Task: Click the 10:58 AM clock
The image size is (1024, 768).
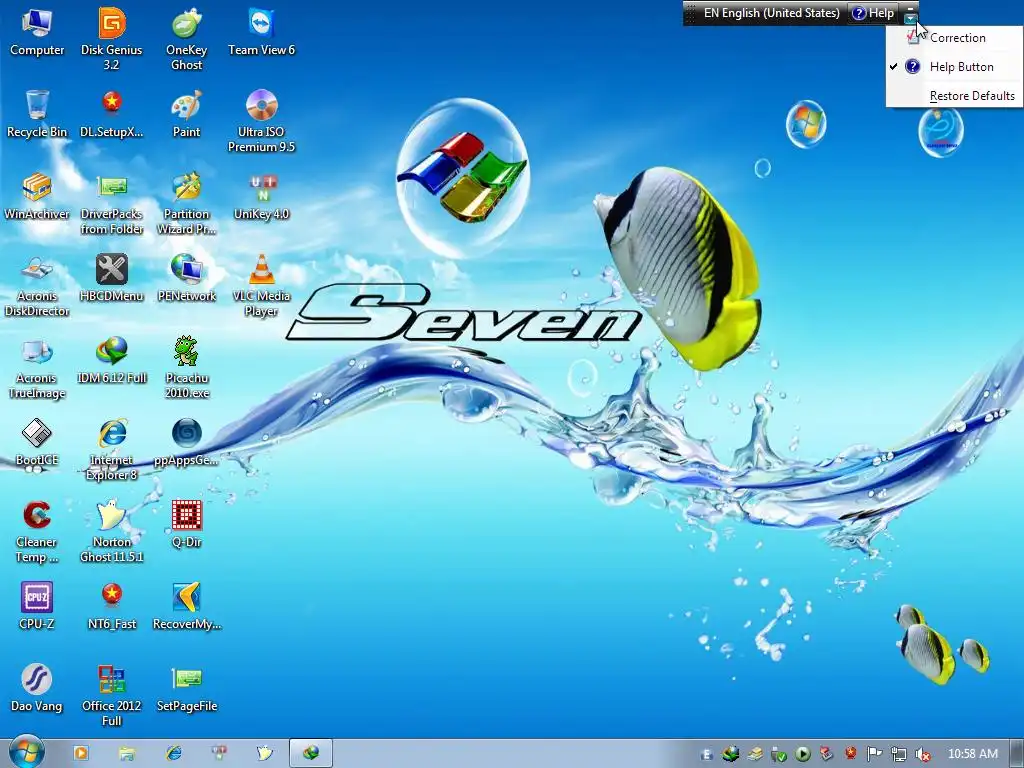Action: click(972, 754)
